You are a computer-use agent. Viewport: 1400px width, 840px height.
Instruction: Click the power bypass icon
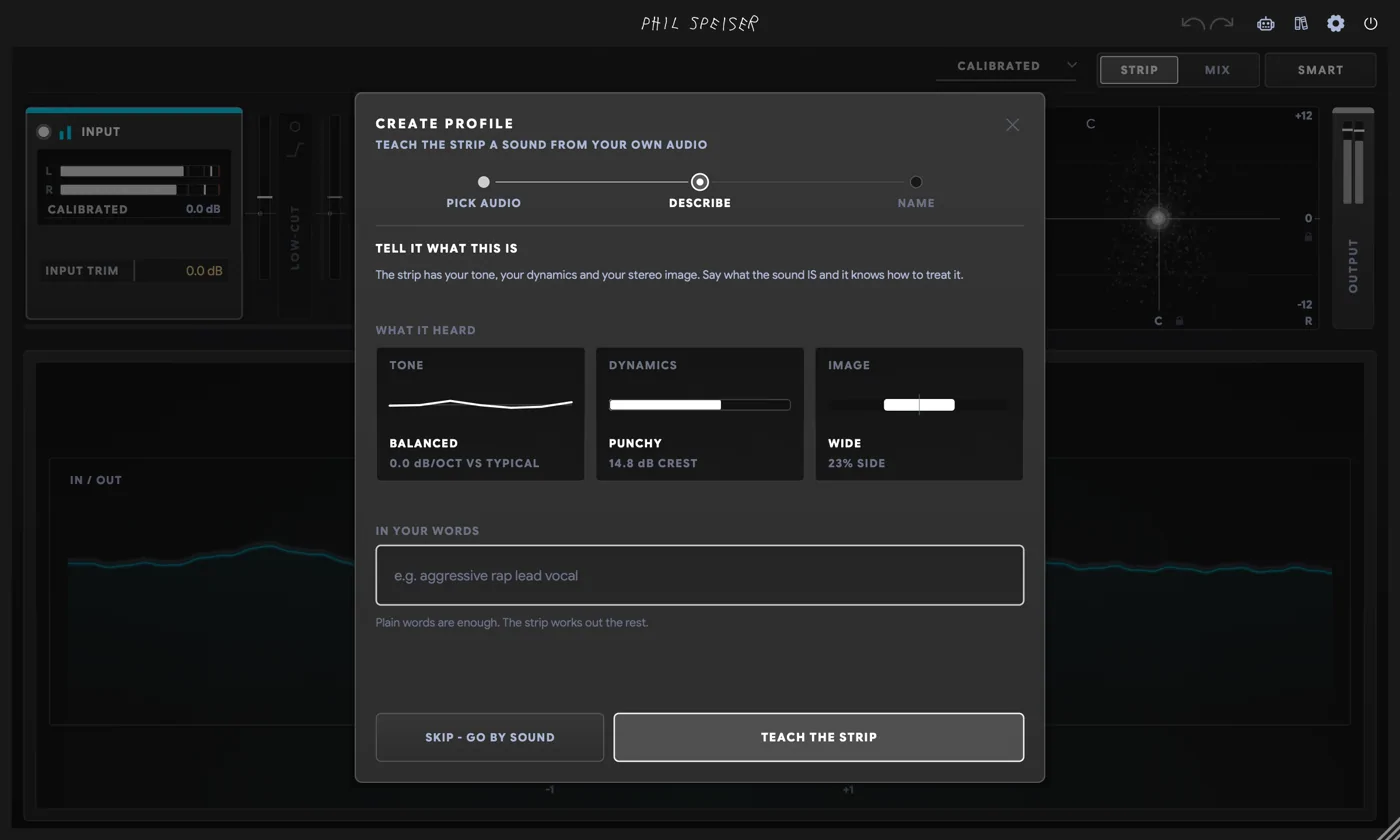tap(1371, 23)
